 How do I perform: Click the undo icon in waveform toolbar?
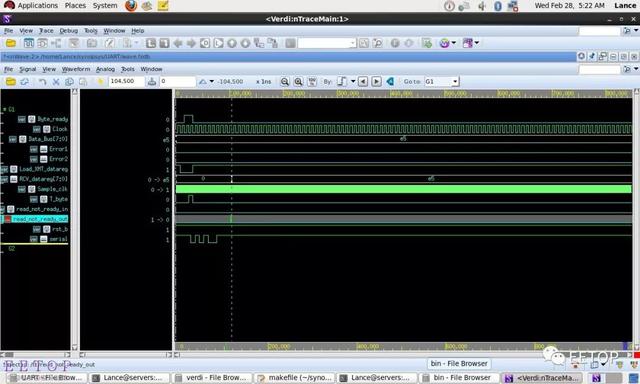coord(42,82)
